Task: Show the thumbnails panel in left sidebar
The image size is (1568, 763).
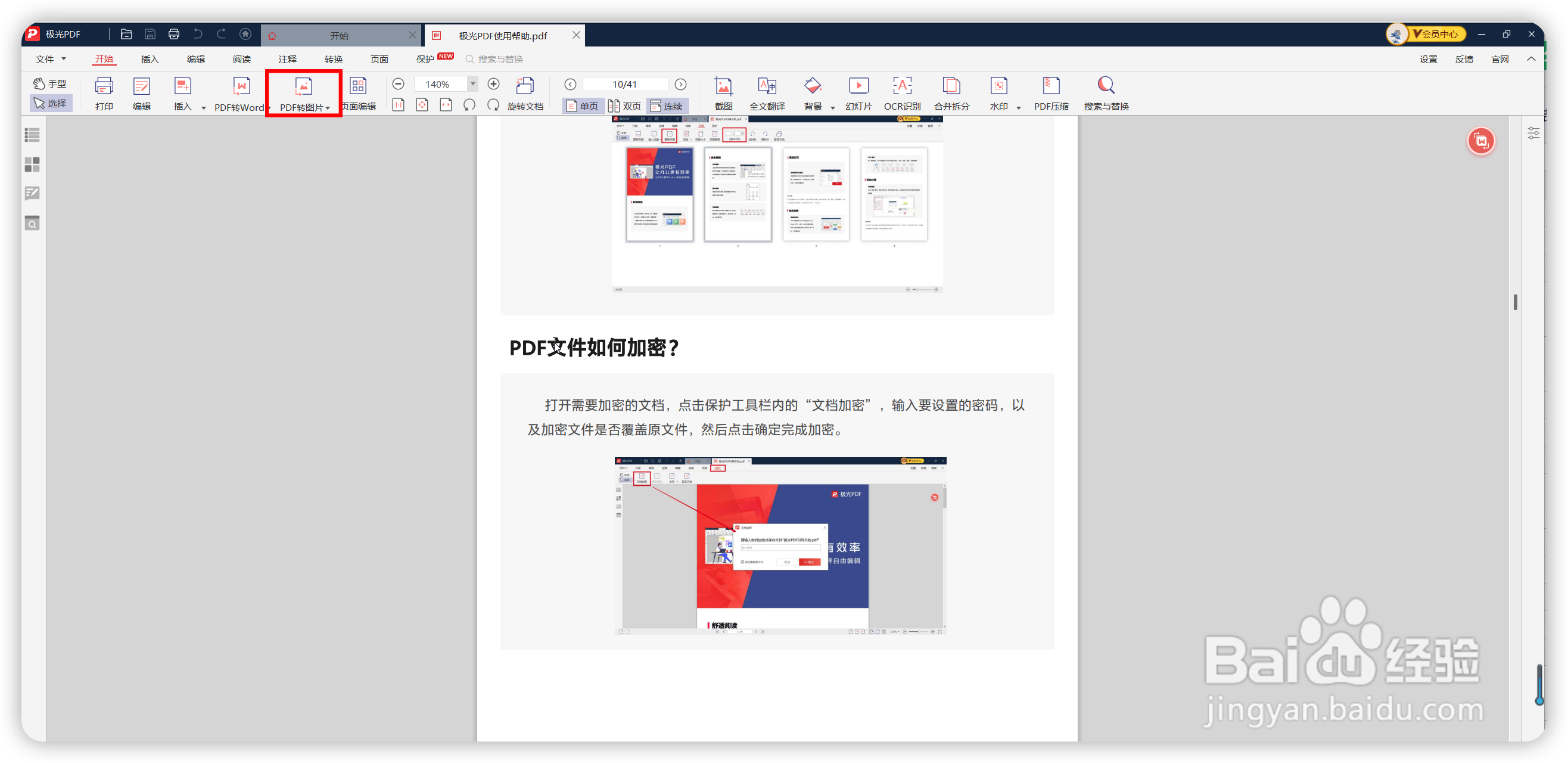Action: pyautogui.click(x=32, y=165)
